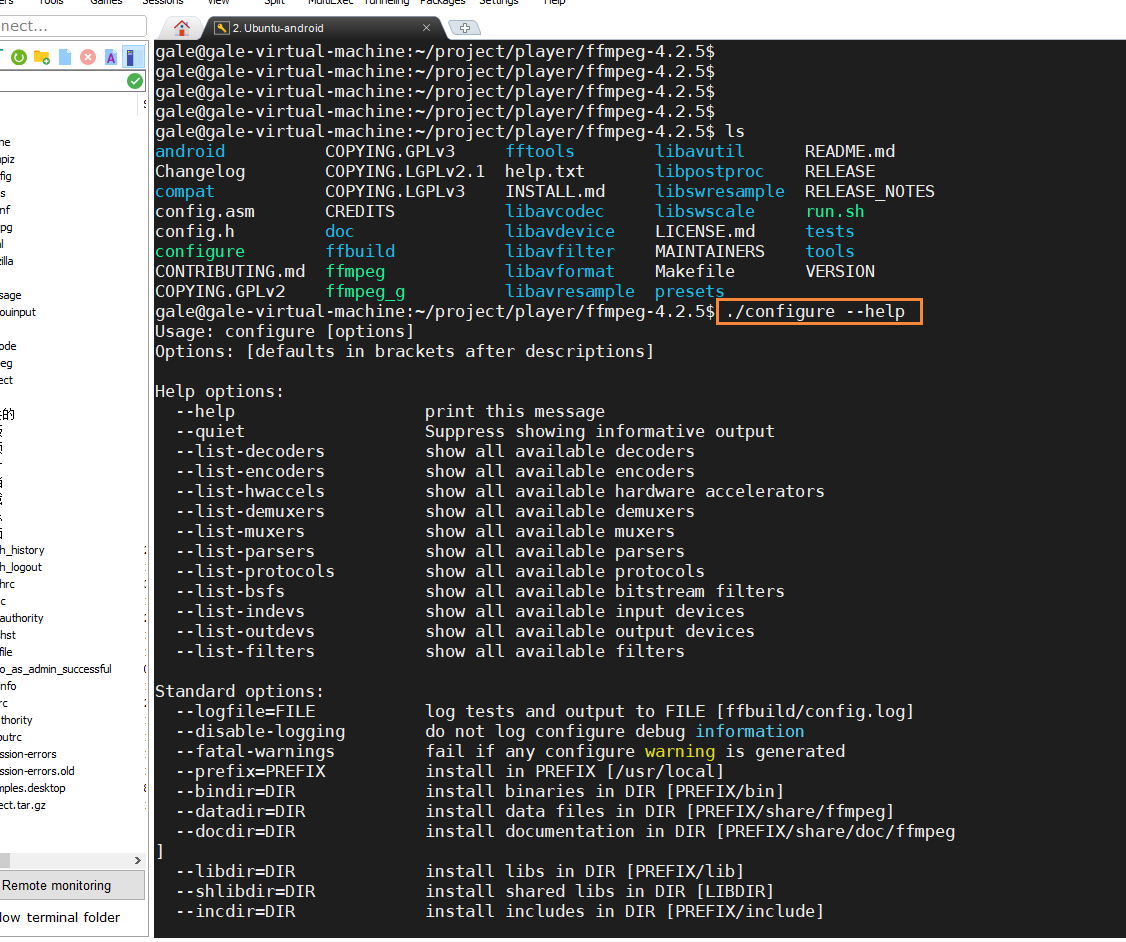1126x942 pixels.
Task: Click the Standard options: heading
Action: coord(239,691)
